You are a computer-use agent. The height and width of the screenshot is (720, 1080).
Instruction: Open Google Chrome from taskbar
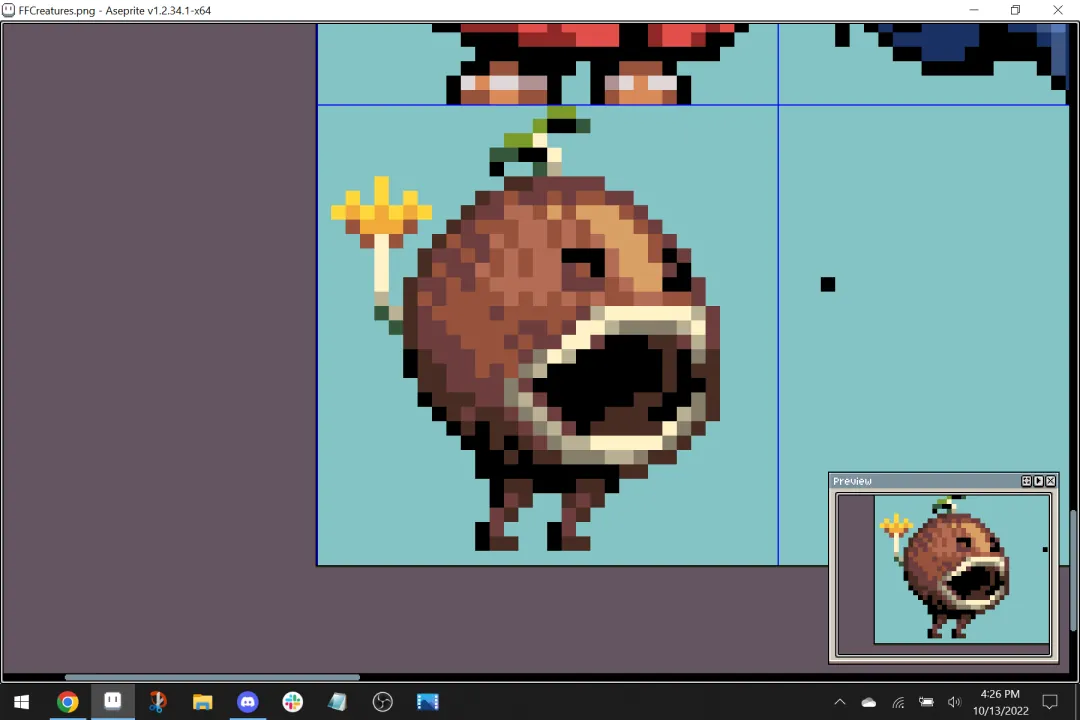[68, 702]
